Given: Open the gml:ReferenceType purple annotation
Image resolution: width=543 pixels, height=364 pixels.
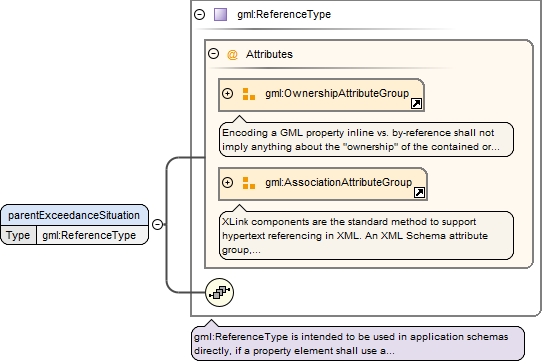Looking at the screenshot, I should click(x=358, y=344).
